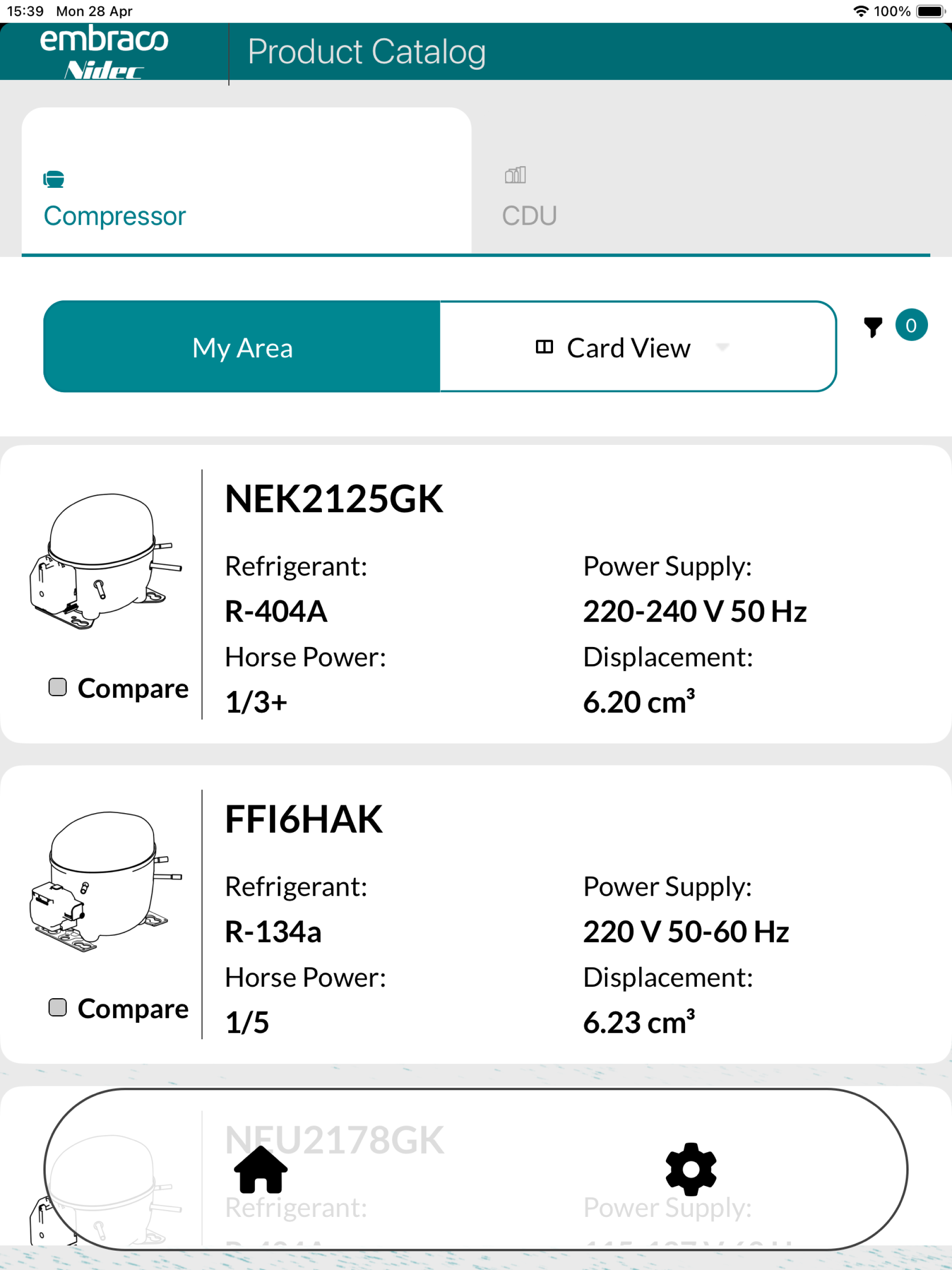This screenshot has height=1270, width=952.
Task: Tap the battery indicator icon
Action: pyautogui.click(x=931, y=11)
